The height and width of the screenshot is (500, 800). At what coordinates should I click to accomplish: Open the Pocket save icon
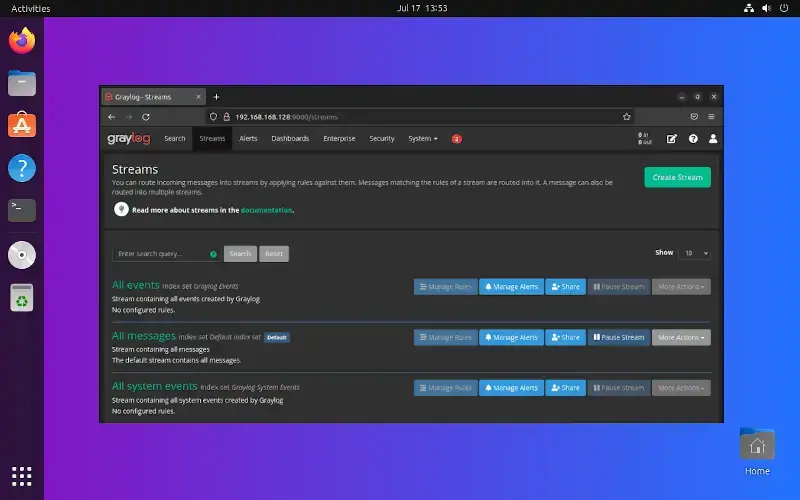point(694,117)
